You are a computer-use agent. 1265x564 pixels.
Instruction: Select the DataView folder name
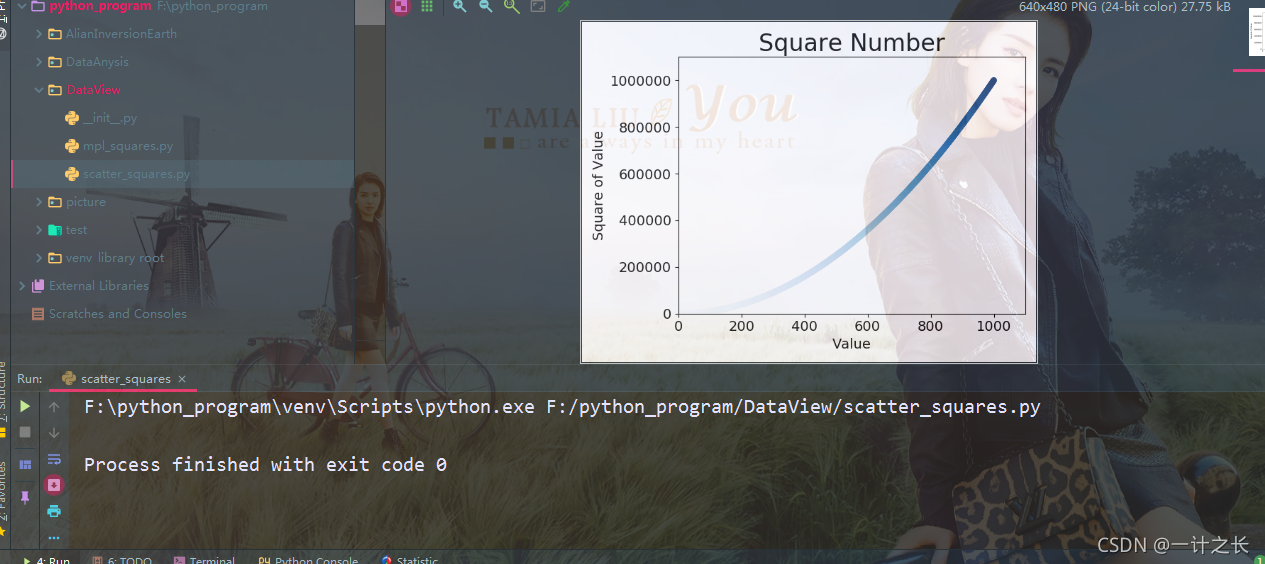coord(94,90)
